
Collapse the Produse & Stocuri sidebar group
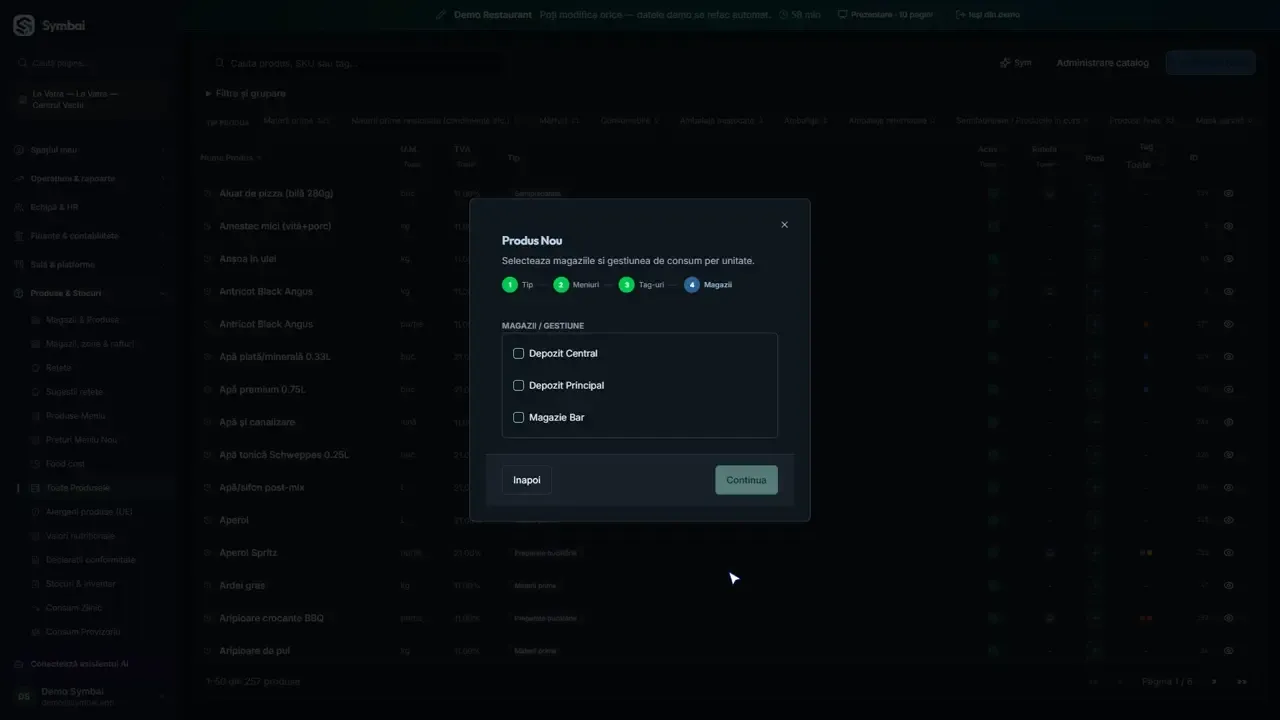point(90,293)
